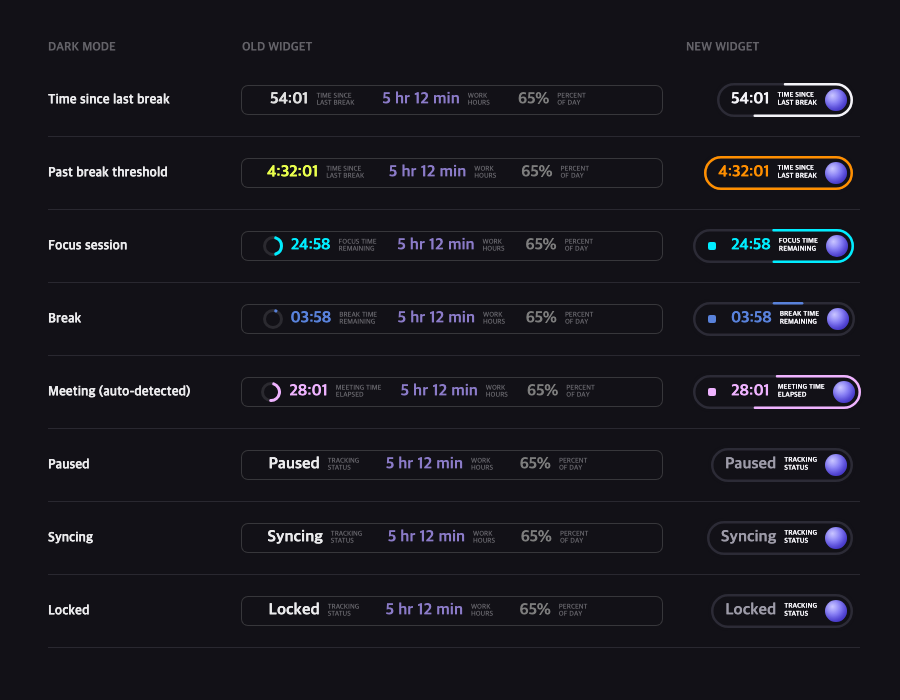Click pink progress ring in old Meeting widget

[271, 392]
